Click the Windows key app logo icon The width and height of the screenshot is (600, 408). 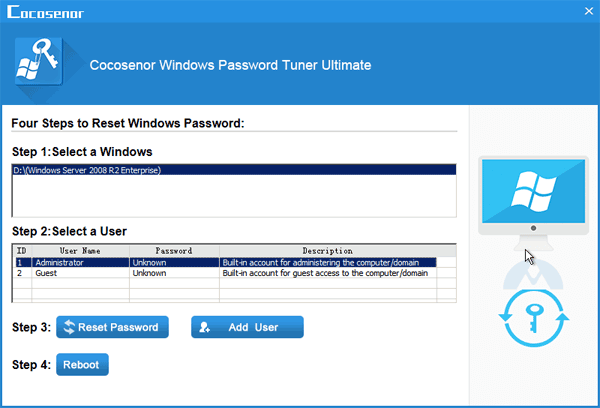point(38,61)
